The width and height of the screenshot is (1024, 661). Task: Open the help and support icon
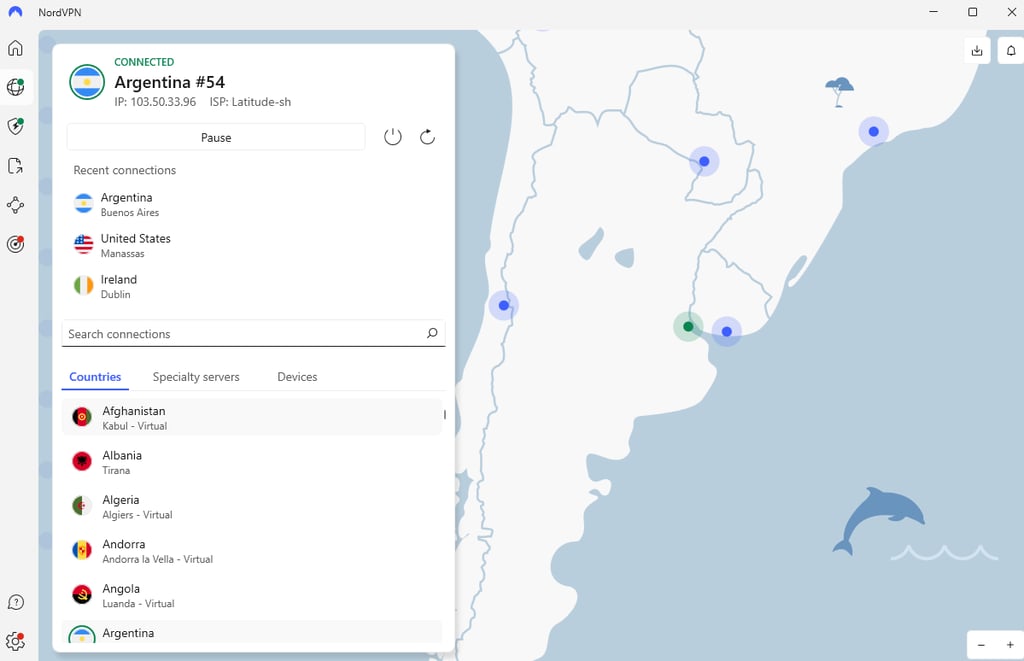[16, 602]
